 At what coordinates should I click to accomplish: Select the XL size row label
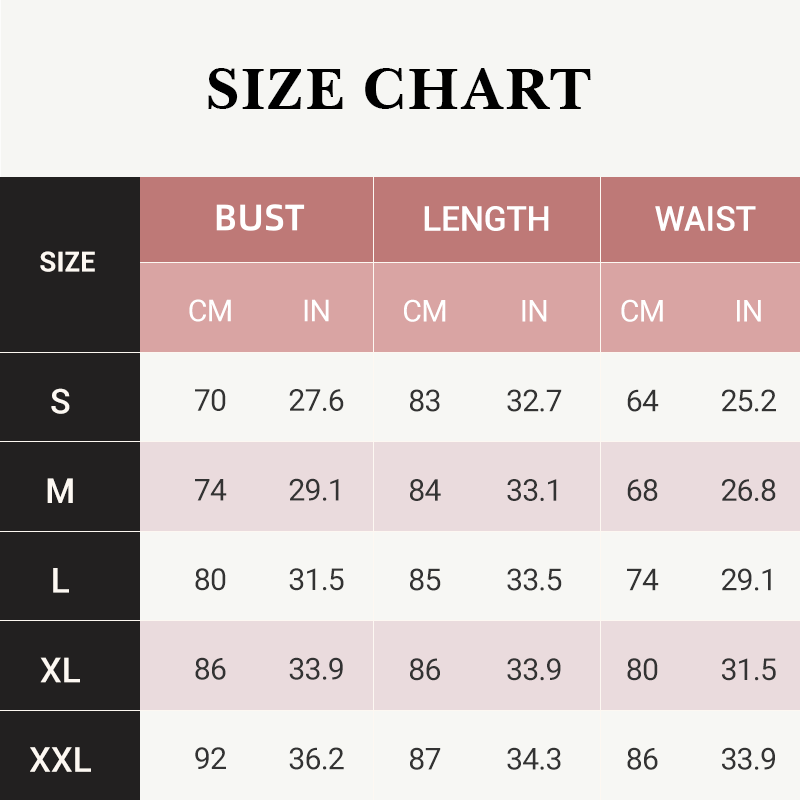(61, 670)
